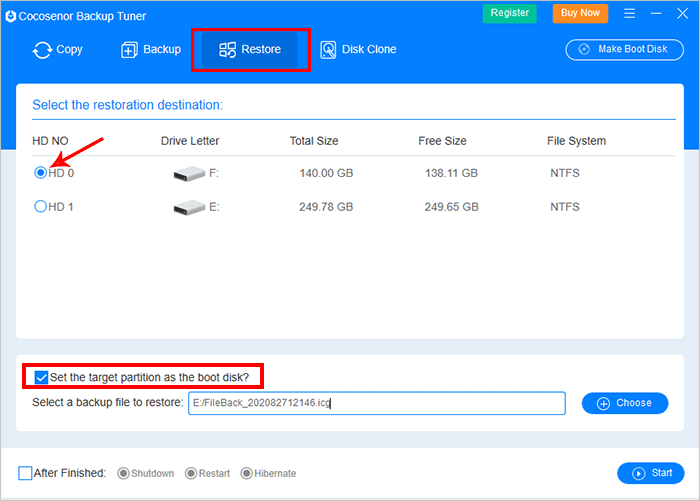Click the File System column header
Image resolution: width=700 pixels, height=501 pixels.
point(576,141)
